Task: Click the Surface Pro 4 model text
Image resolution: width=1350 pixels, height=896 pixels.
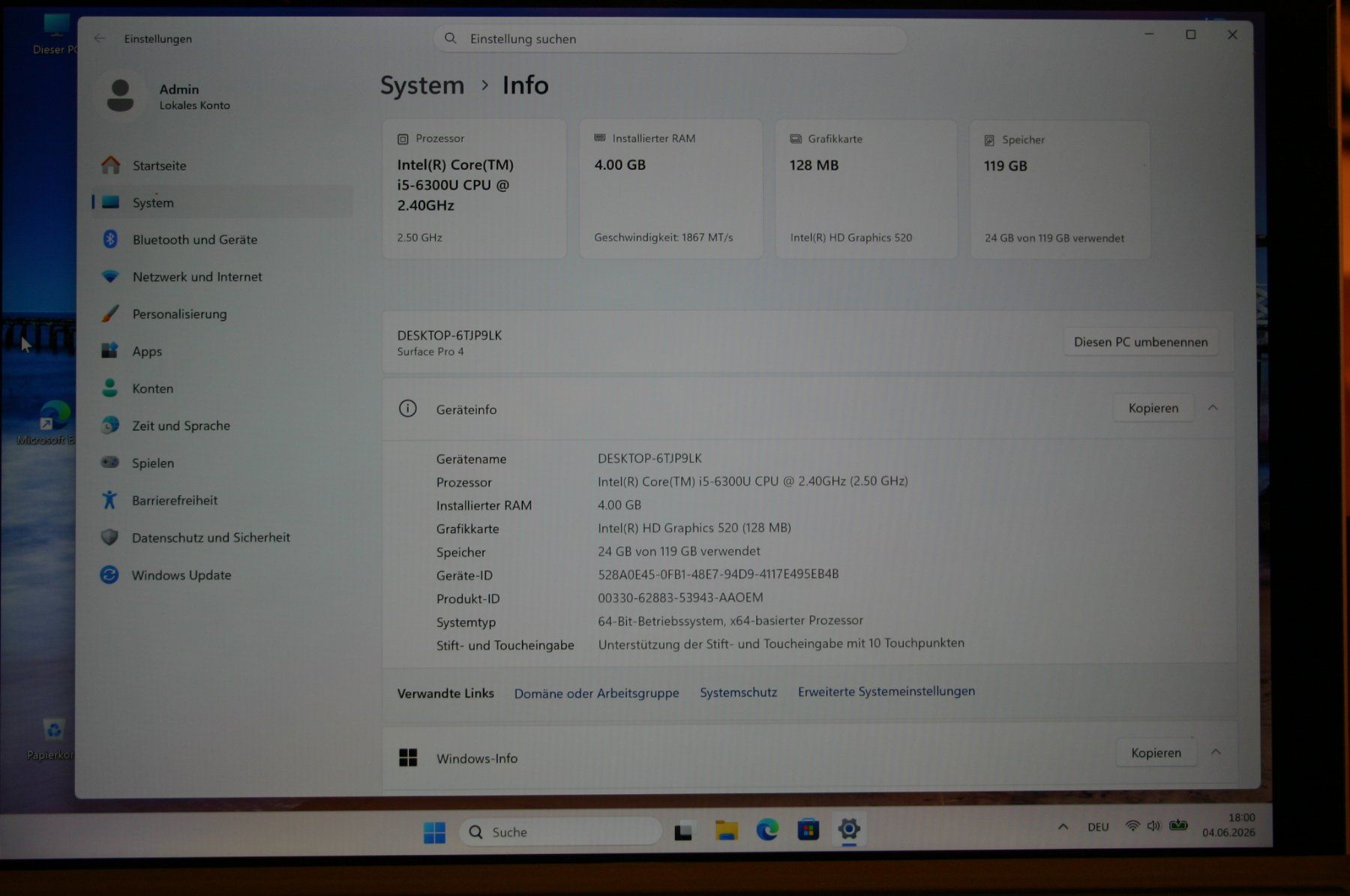Action: [430, 352]
